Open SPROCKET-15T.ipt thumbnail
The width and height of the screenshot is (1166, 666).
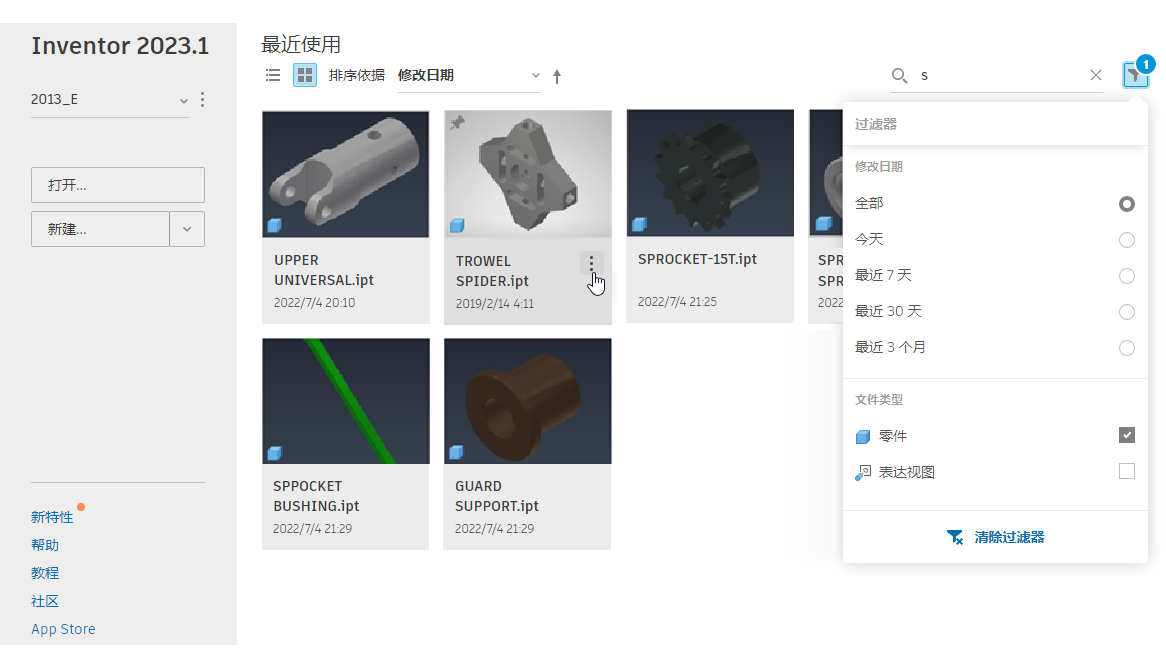[x=710, y=173]
